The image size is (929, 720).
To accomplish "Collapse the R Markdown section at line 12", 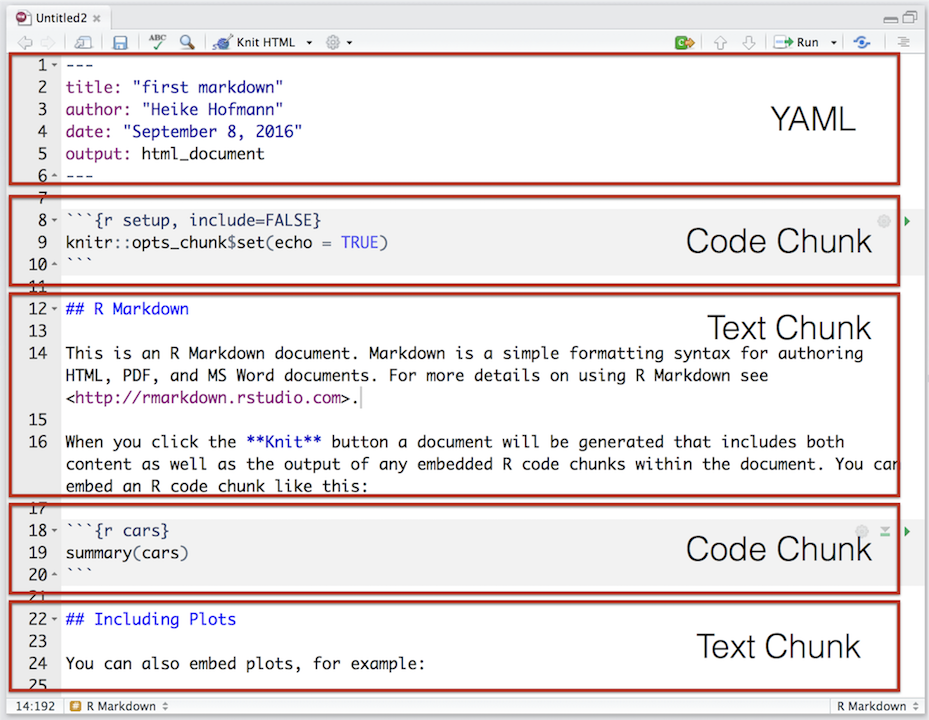I will pyautogui.click(x=55, y=309).
